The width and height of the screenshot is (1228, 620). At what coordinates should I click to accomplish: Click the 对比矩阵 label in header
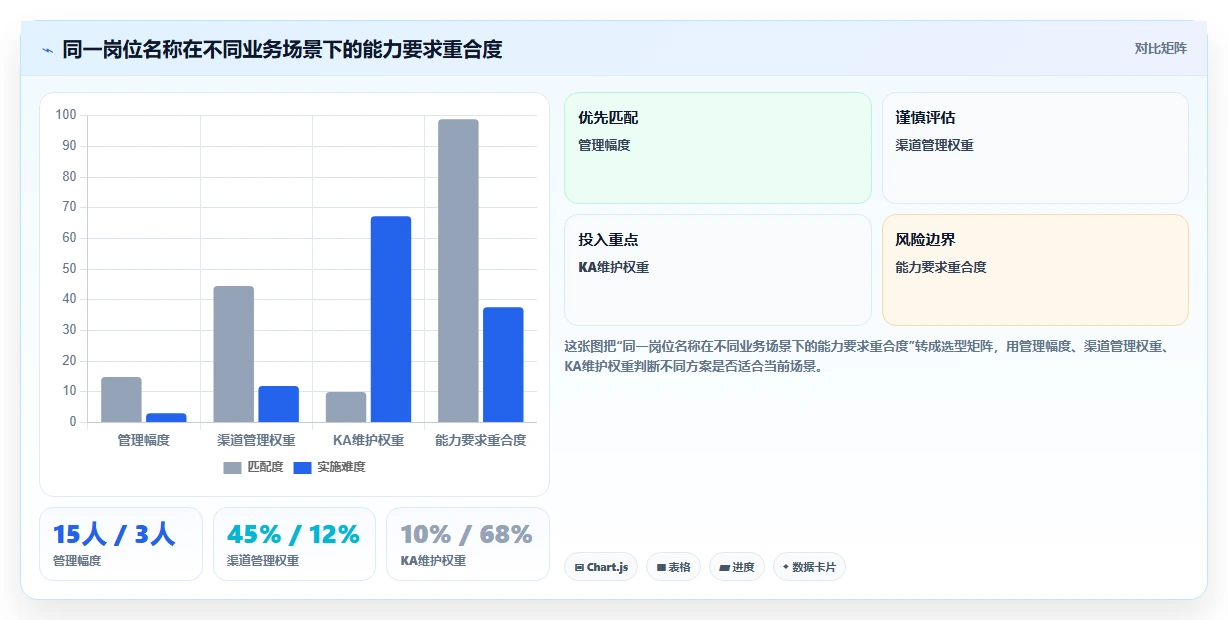point(1161,48)
